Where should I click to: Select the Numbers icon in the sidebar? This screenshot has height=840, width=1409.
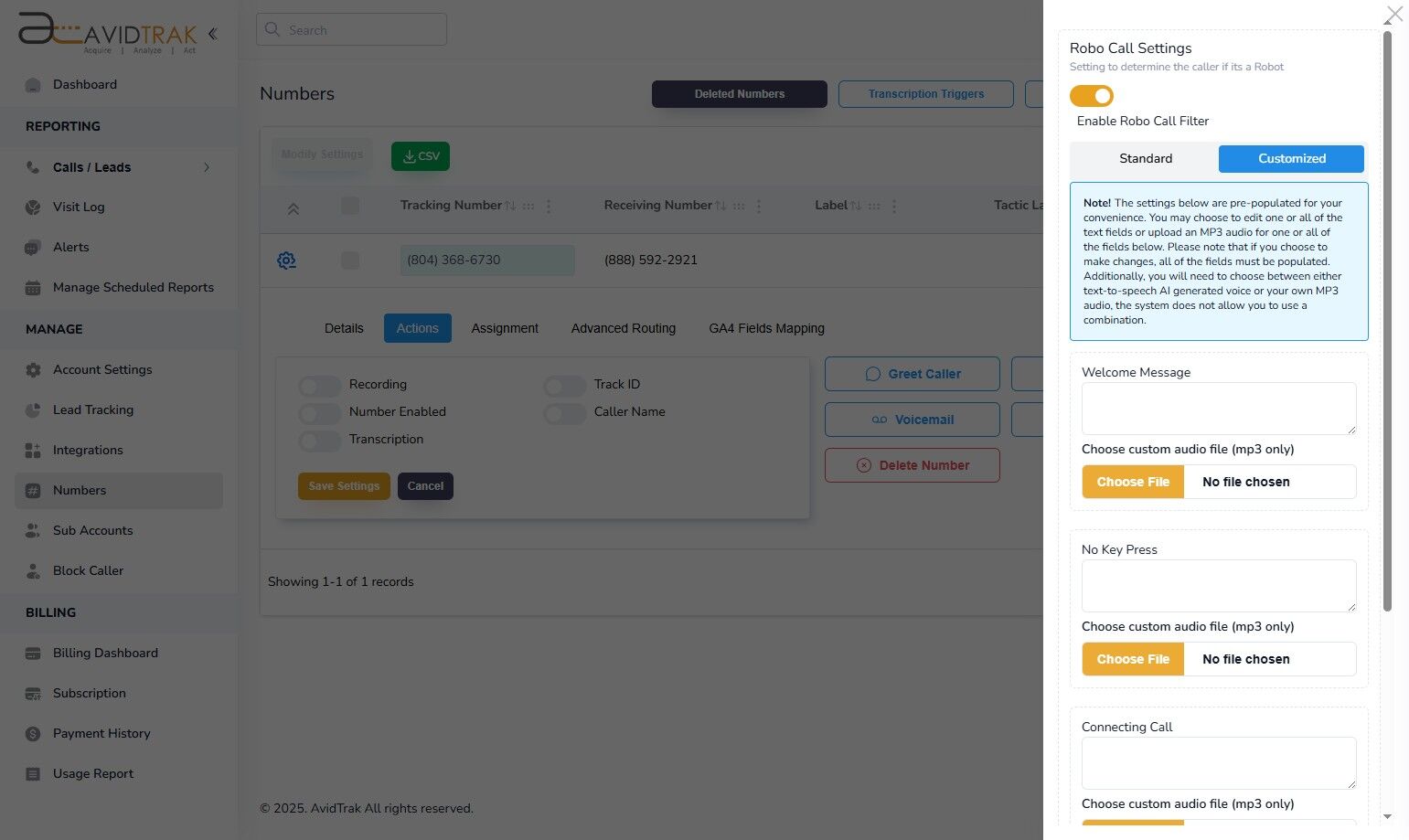pyautogui.click(x=32, y=490)
